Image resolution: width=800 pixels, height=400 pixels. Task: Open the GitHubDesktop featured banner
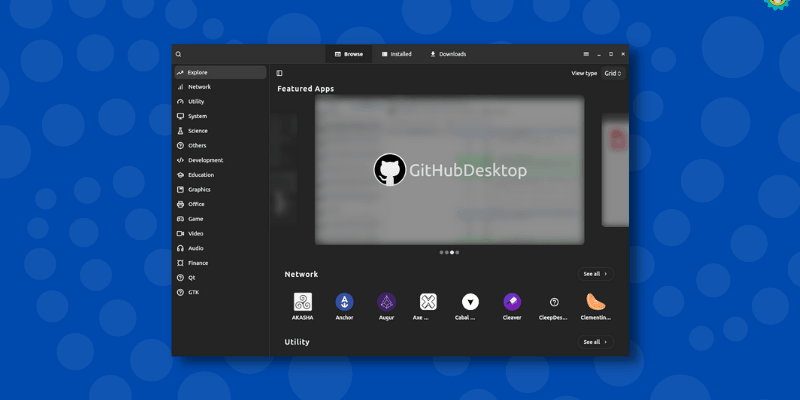449,170
